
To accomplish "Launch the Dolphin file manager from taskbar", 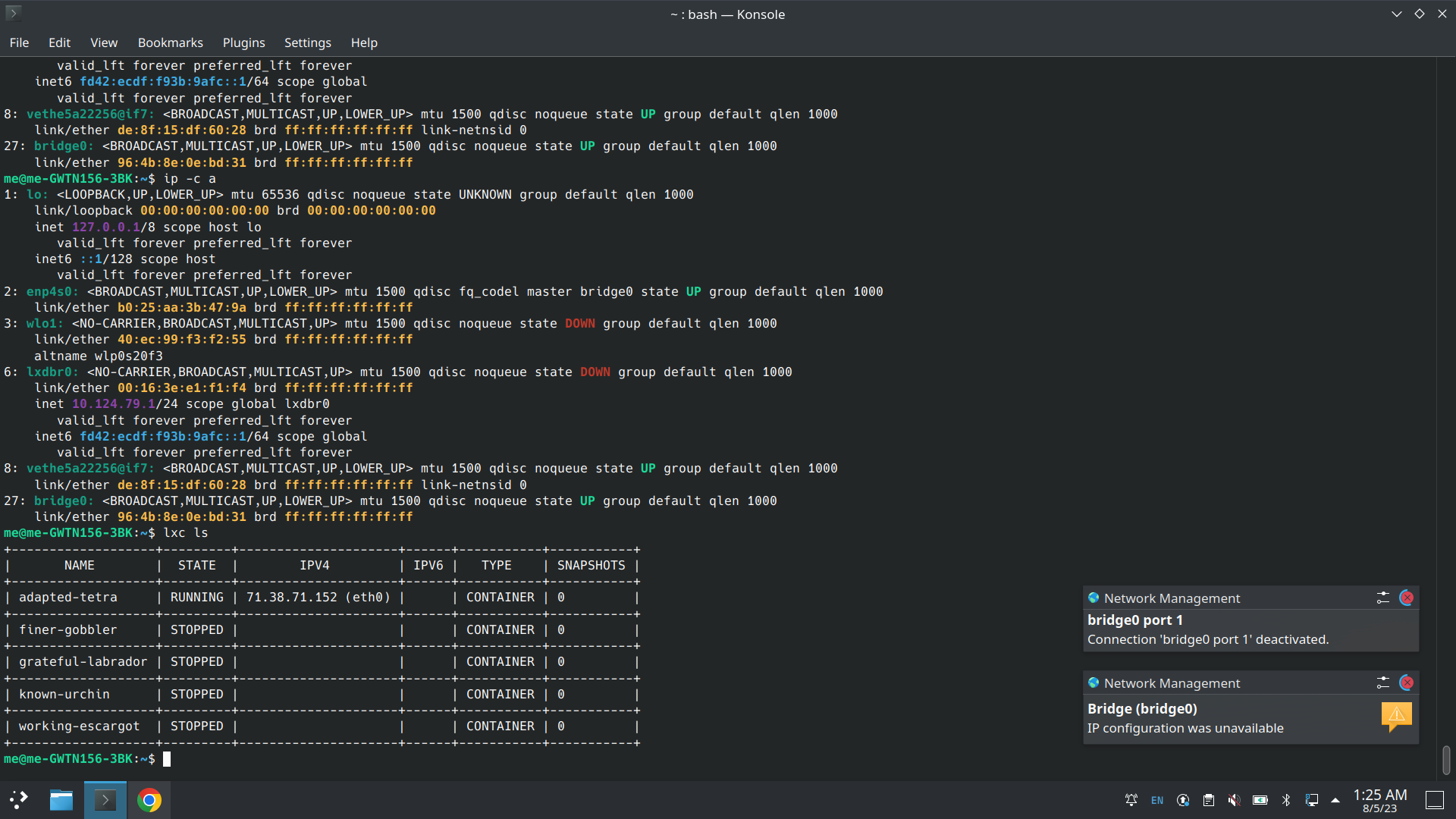I will pos(61,799).
